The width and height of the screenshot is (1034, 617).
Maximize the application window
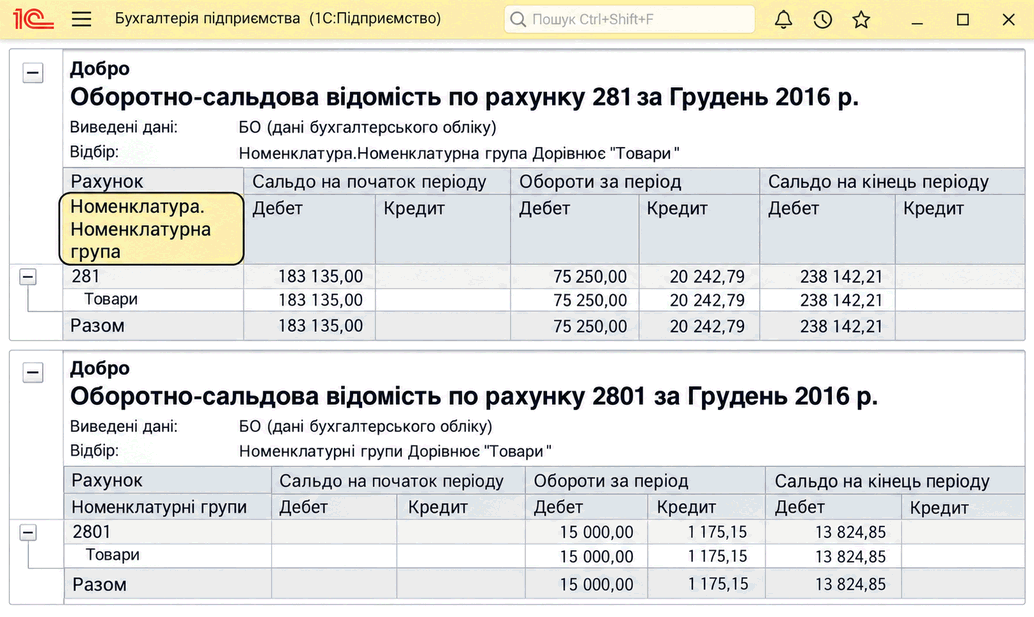[x=963, y=20]
